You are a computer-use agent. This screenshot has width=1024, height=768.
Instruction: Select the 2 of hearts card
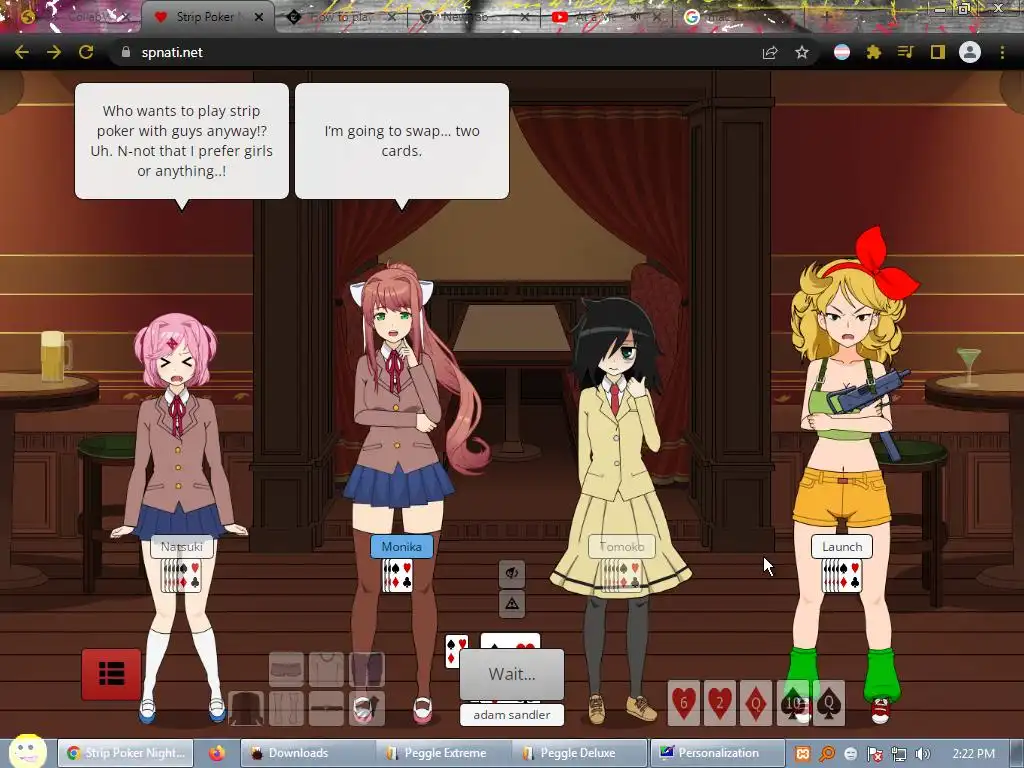720,703
